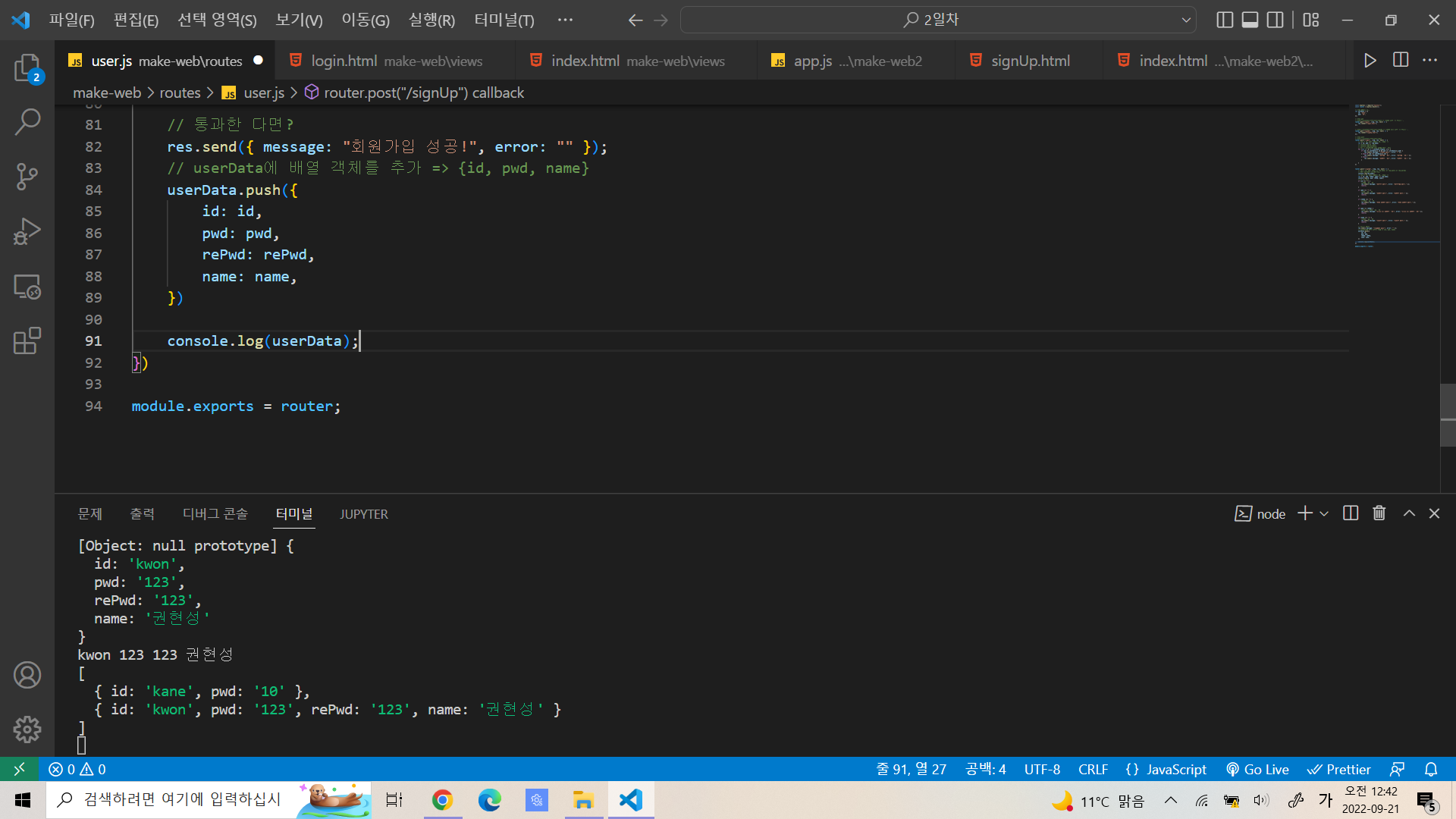Viewport: 1456px width, 819px height.
Task: Maximize terminal panel with chevron up
Action: pyautogui.click(x=1409, y=513)
